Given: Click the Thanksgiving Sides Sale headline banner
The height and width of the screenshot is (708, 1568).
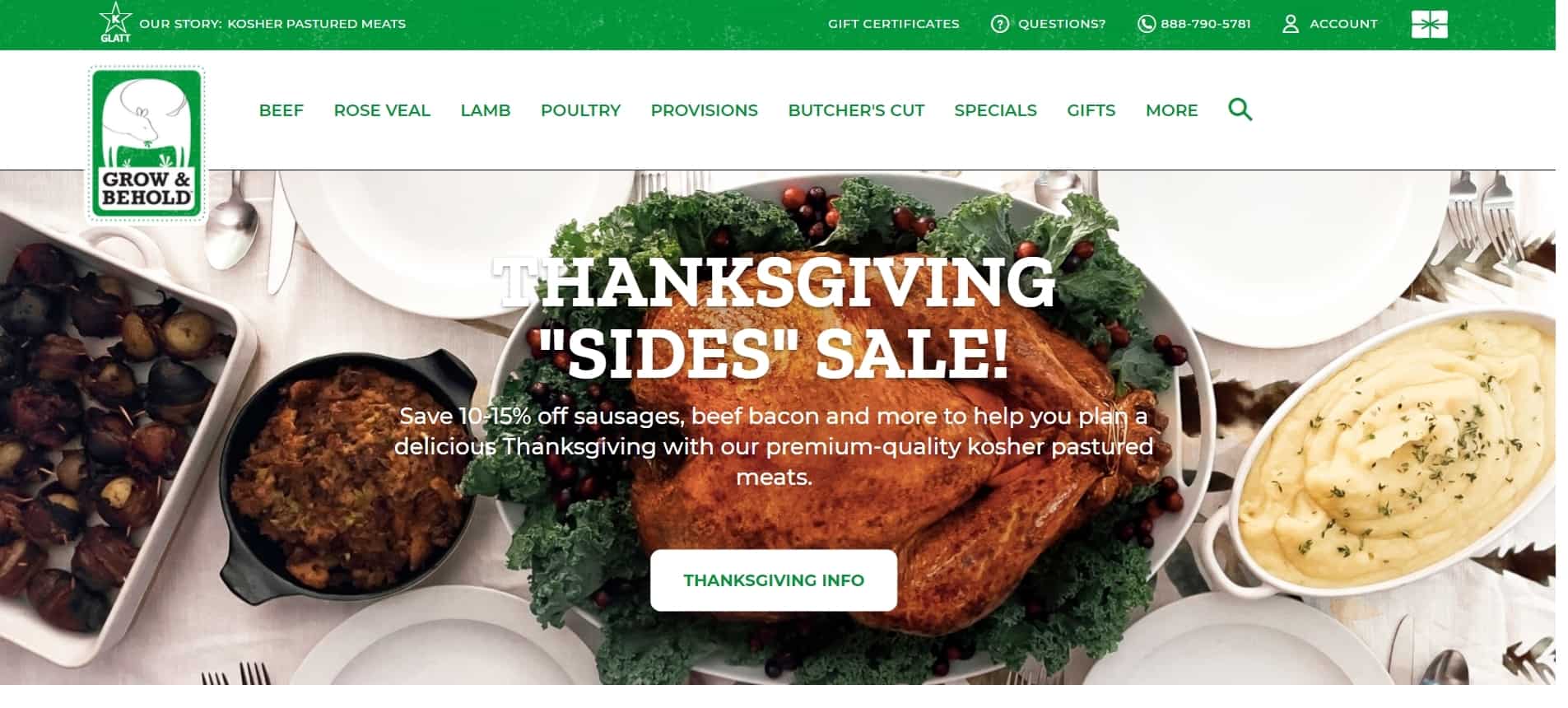Looking at the screenshot, I should (774, 317).
